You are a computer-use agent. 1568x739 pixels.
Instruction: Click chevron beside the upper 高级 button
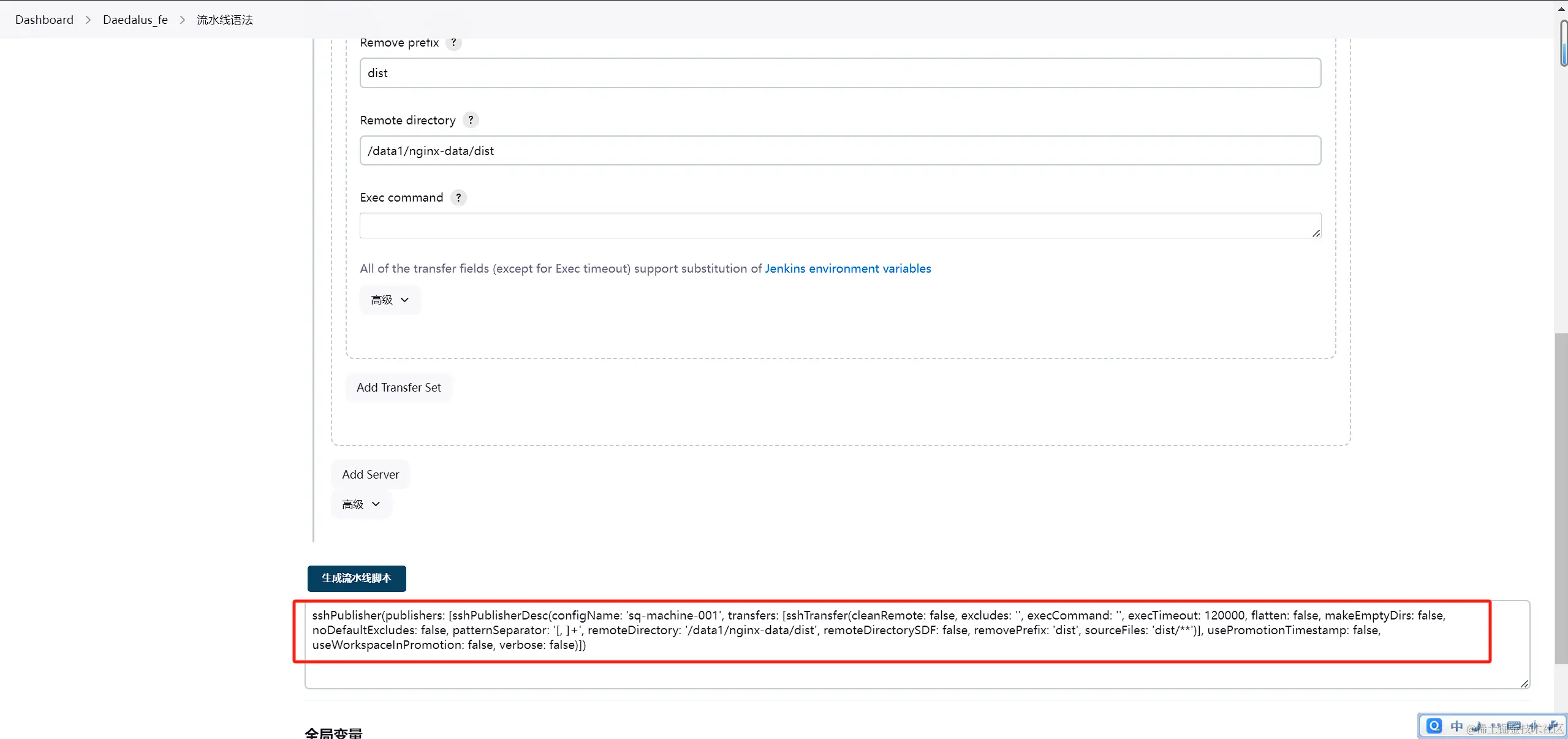(404, 300)
